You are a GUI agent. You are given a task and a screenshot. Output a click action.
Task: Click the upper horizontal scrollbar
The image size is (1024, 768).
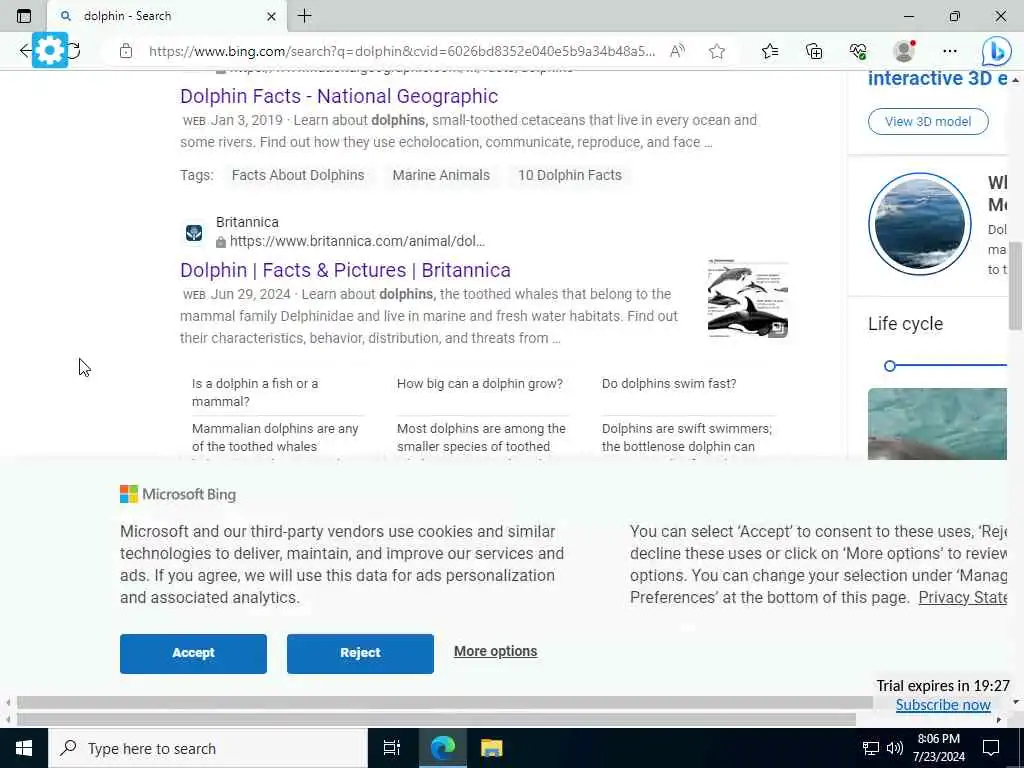444,703
